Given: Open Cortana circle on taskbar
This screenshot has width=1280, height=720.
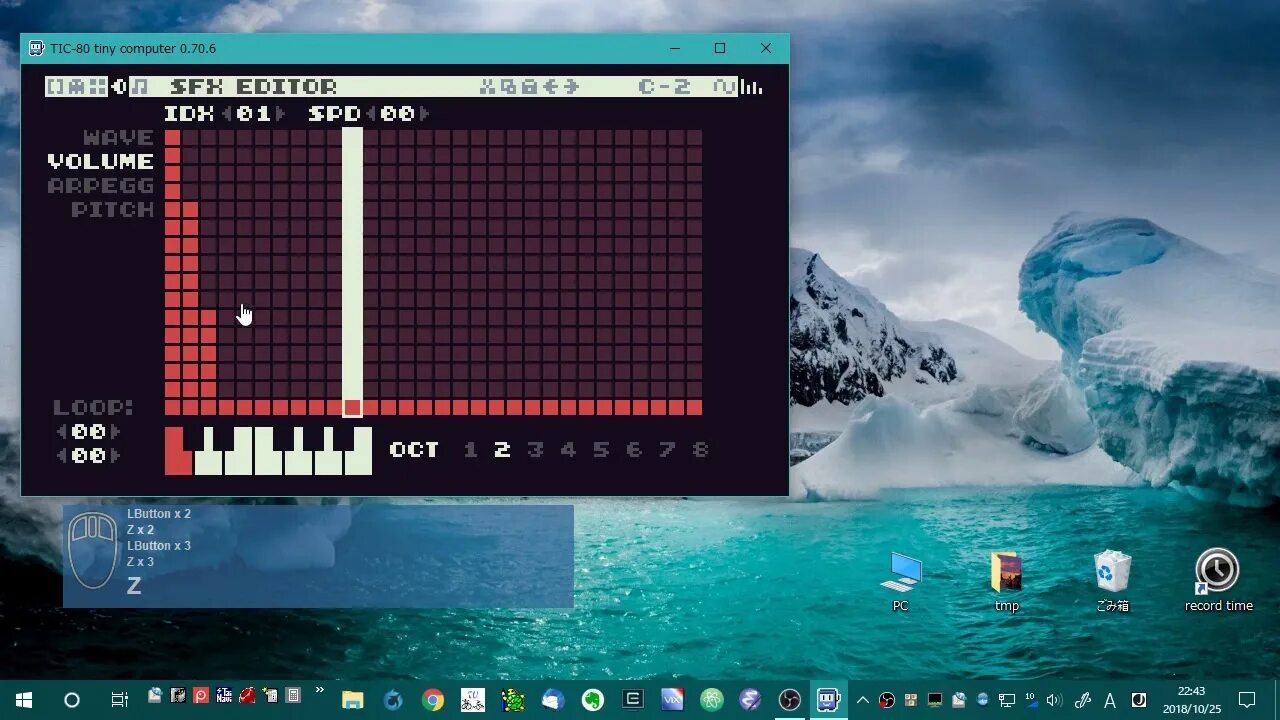Looking at the screenshot, I should [72, 700].
